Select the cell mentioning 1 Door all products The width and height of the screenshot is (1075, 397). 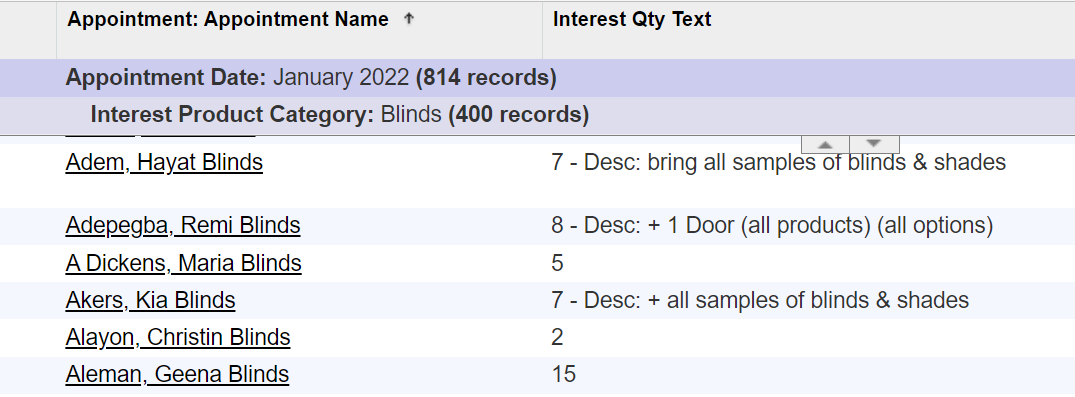[772, 226]
